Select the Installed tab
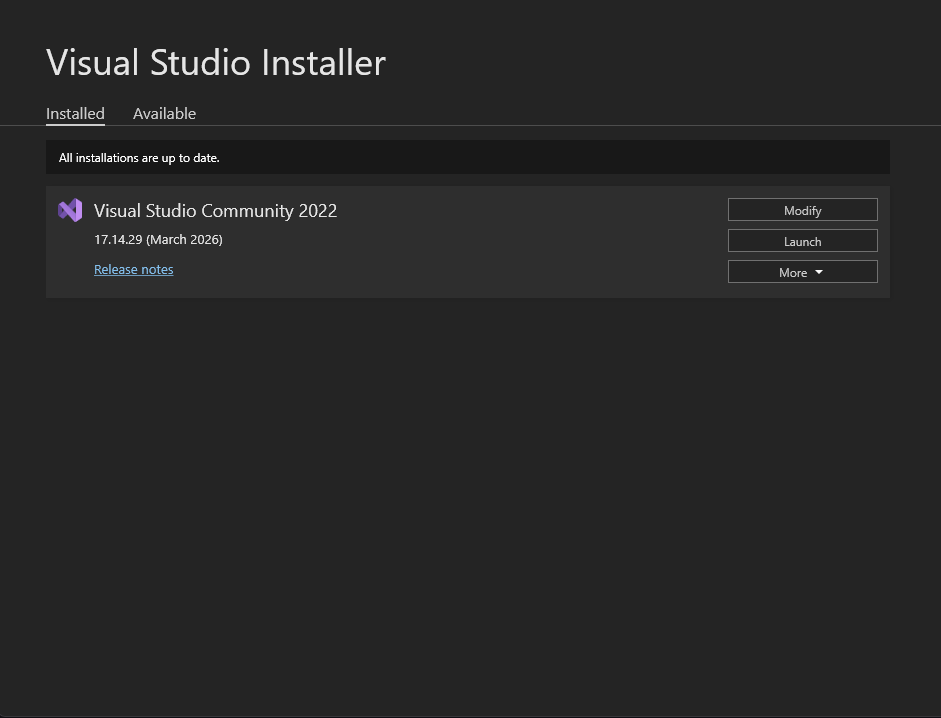This screenshot has height=718, width=941. click(x=75, y=113)
